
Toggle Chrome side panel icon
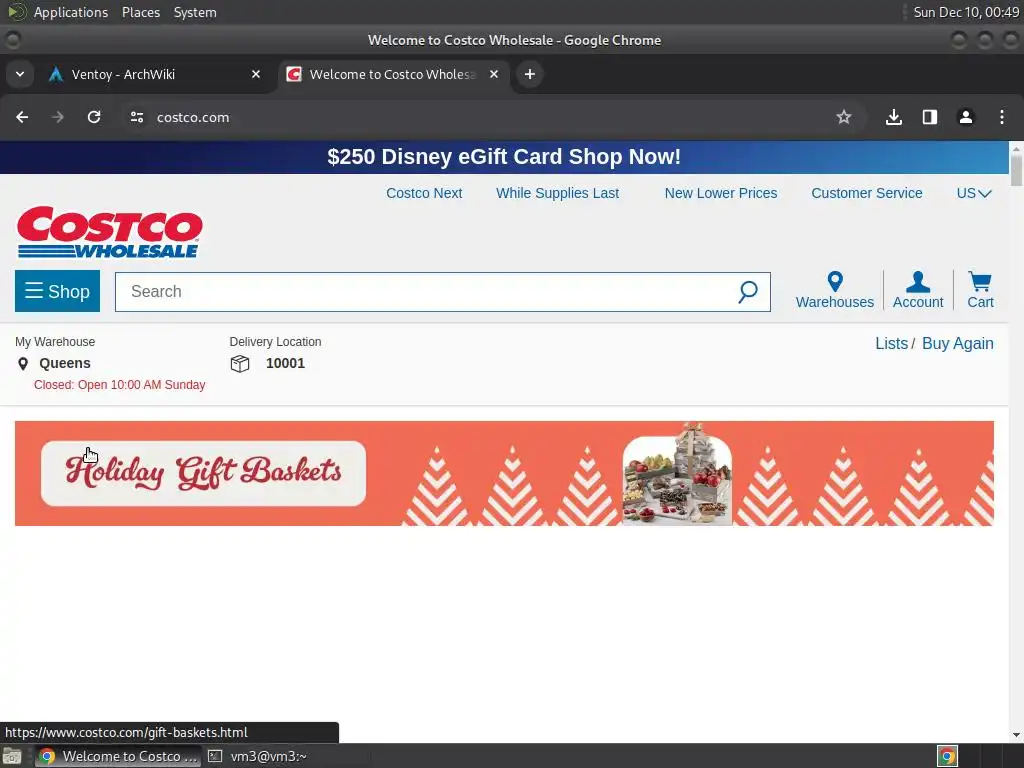930,117
